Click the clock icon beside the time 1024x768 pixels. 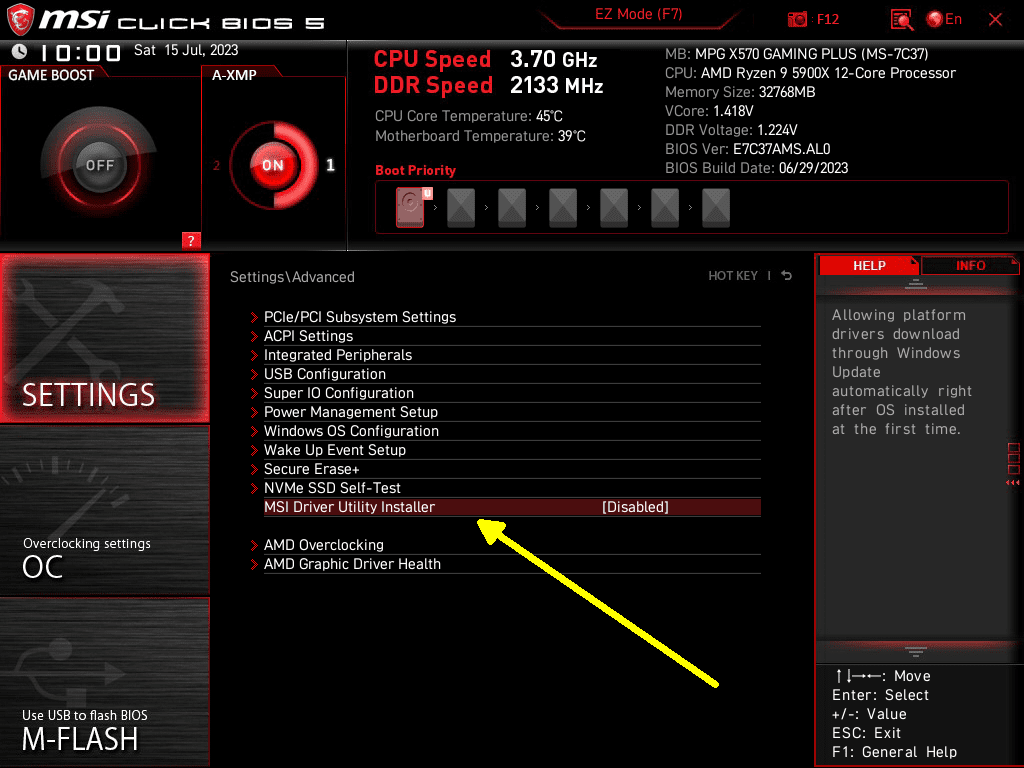click(20, 51)
